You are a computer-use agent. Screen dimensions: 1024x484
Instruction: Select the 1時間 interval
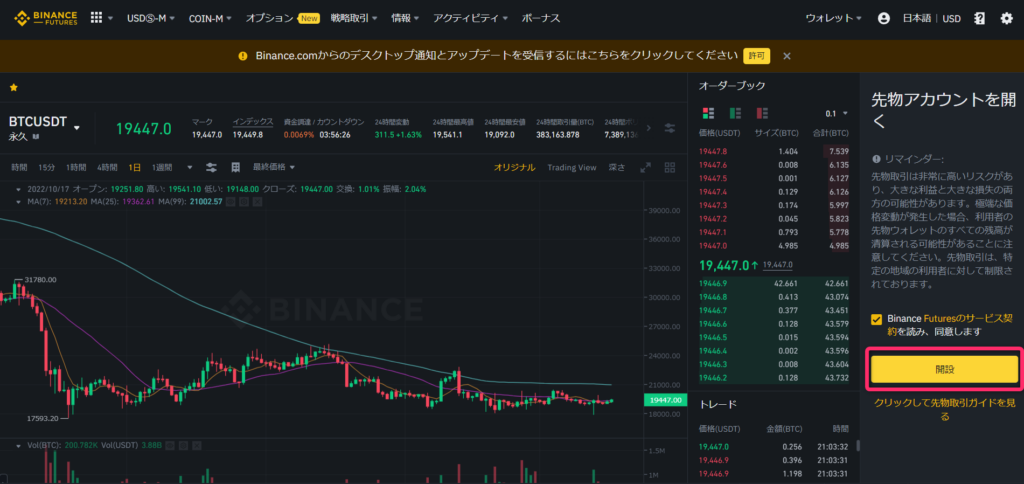[76, 167]
